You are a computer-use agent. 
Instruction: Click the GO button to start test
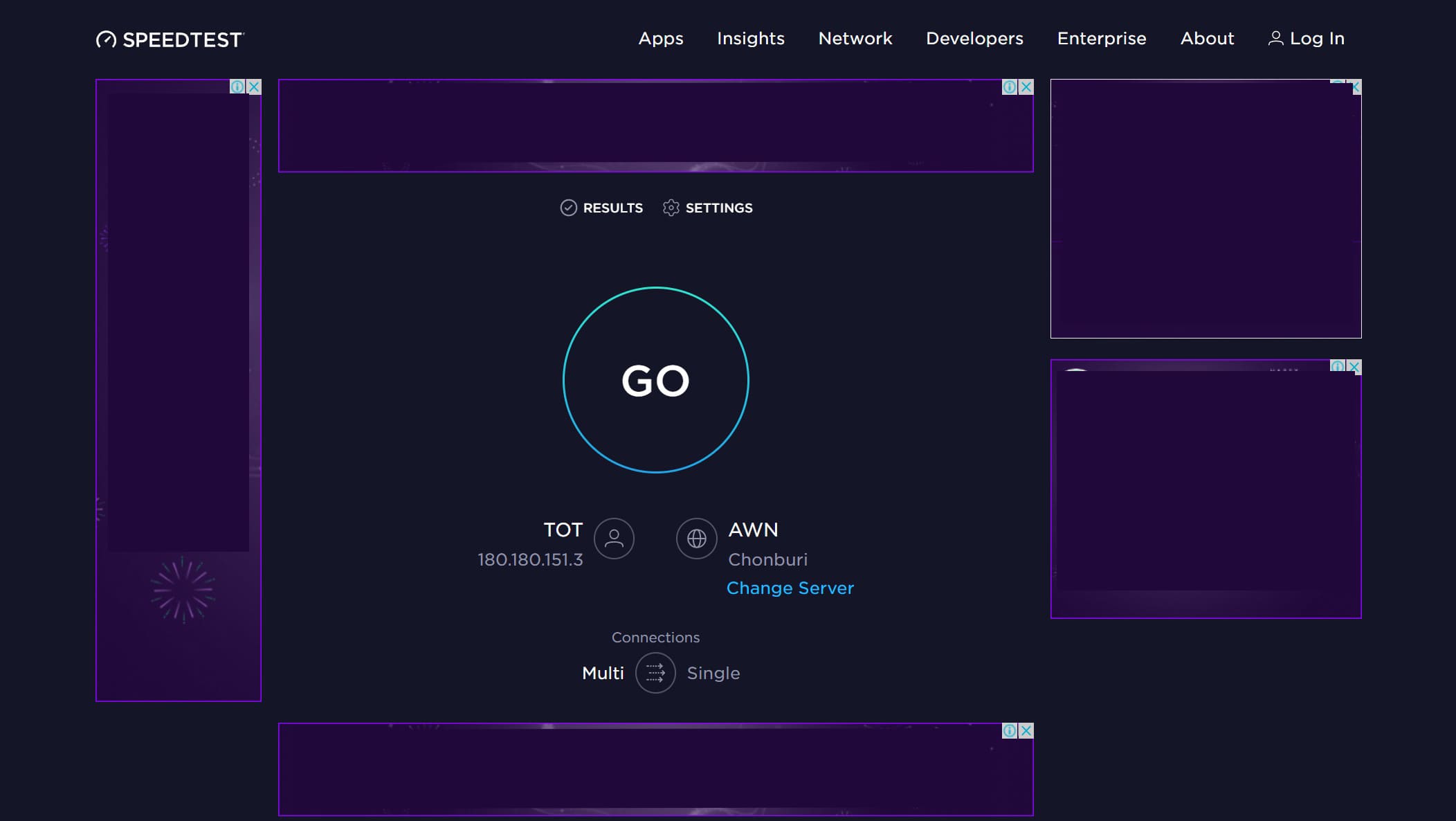(655, 380)
